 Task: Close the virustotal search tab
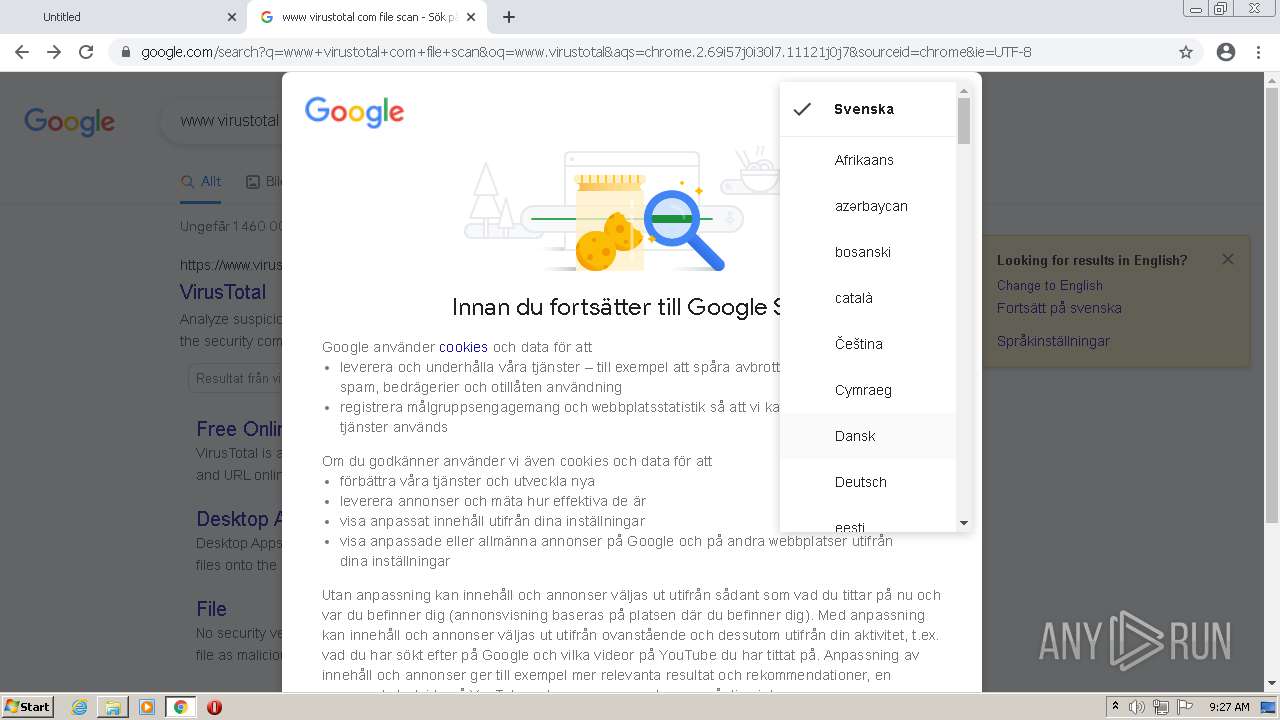471,17
